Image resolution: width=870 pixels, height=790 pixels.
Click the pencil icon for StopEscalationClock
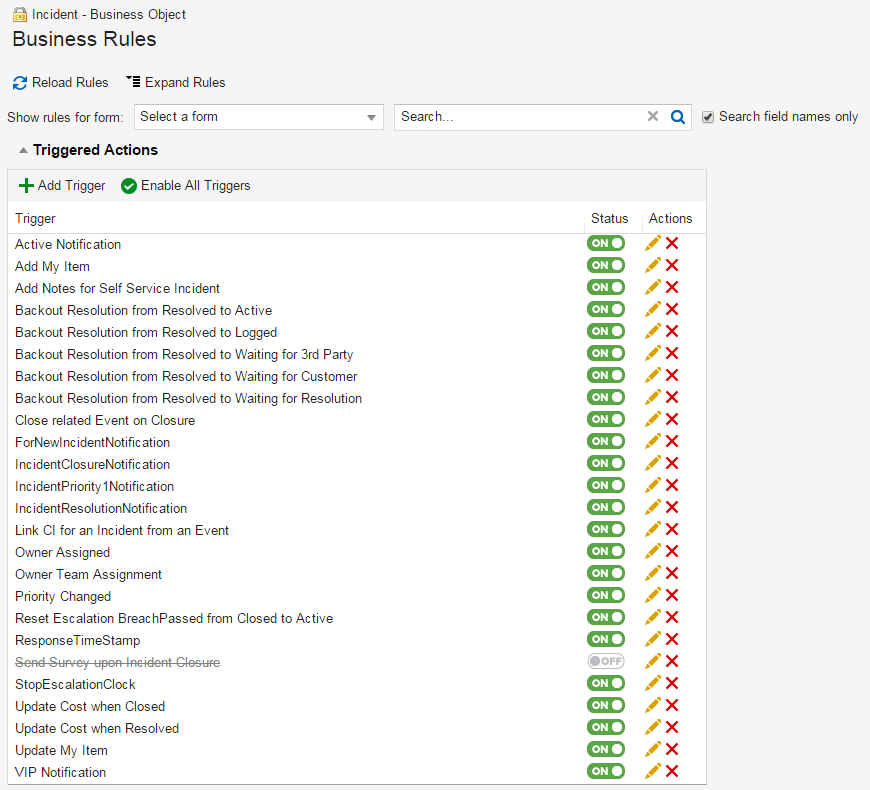click(653, 683)
